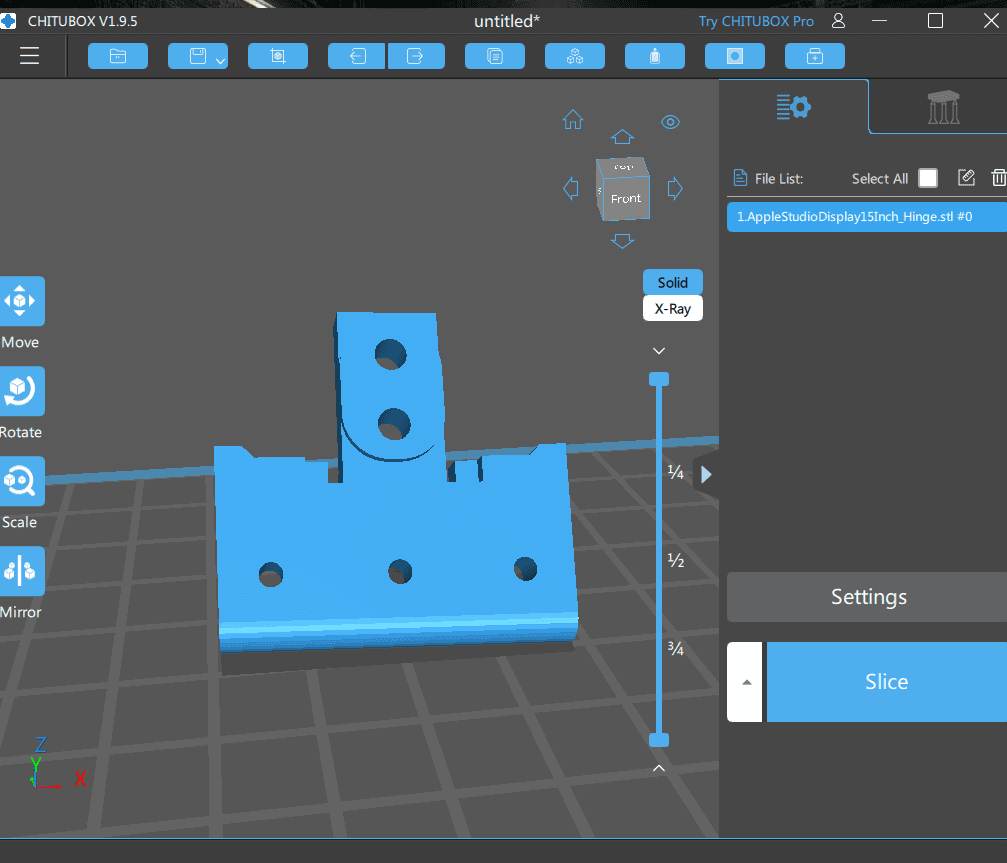Click the top handle of layer slider

[658, 379]
